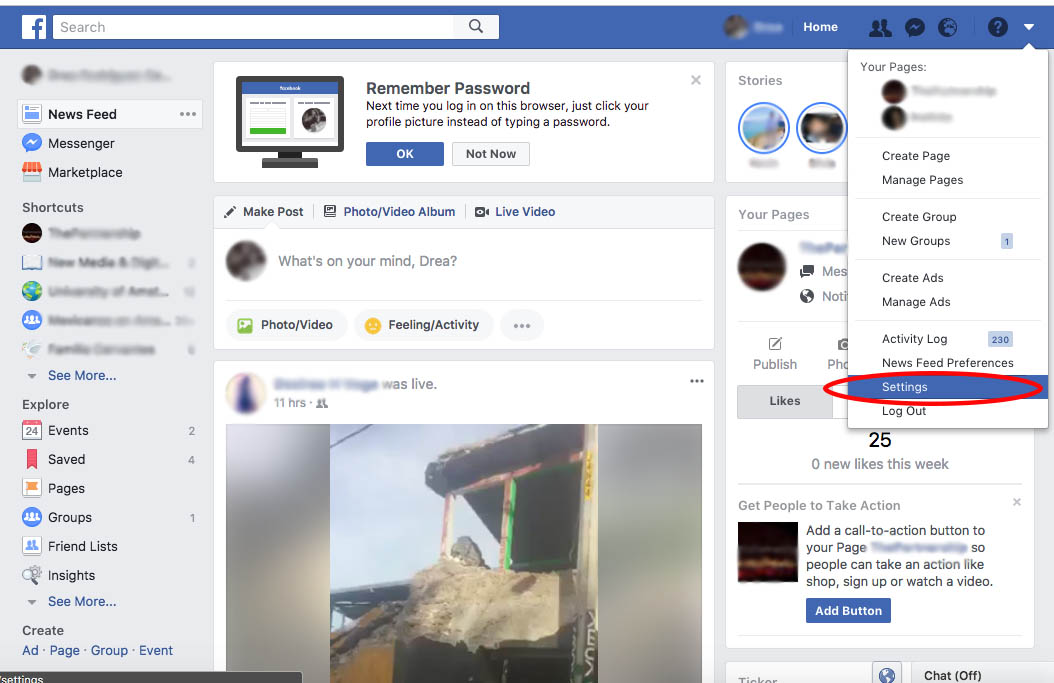
Task: Click the Pages flag icon
Action: (x=32, y=488)
